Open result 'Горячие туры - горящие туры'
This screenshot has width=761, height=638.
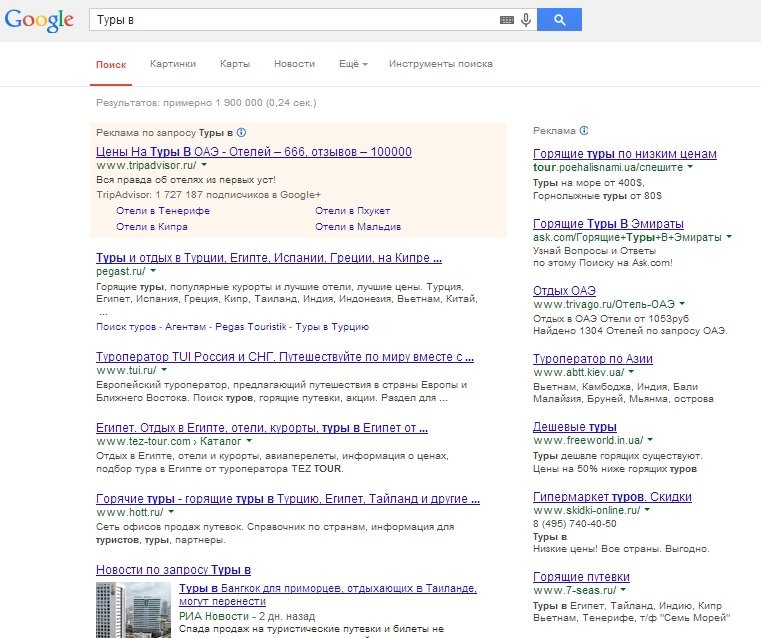coord(288,498)
